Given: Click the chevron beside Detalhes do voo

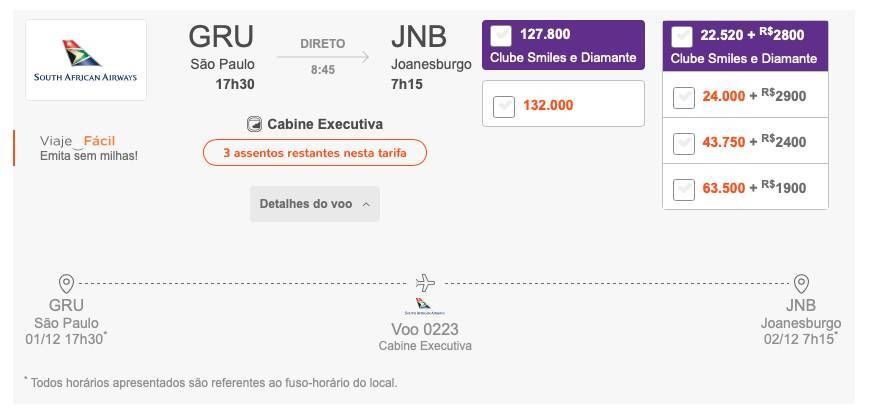Looking at the screenshot, I should click(366, 205).
